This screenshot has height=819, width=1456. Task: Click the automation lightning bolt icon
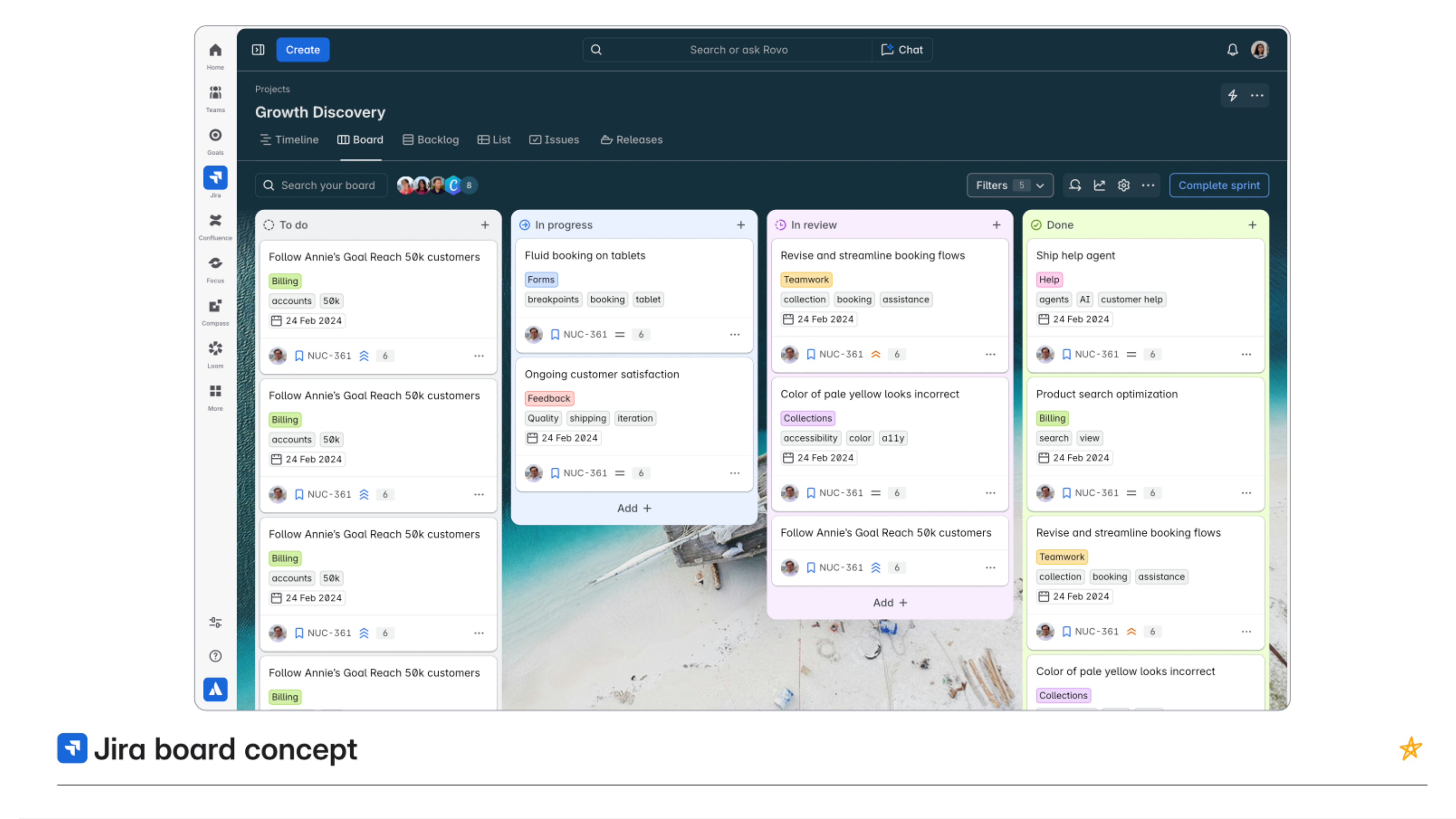(x=1233, y=96)
